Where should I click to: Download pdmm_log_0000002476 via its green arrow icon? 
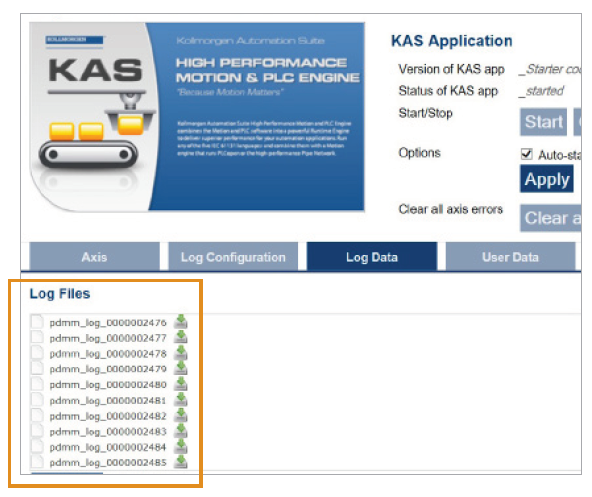click(181, 321)
